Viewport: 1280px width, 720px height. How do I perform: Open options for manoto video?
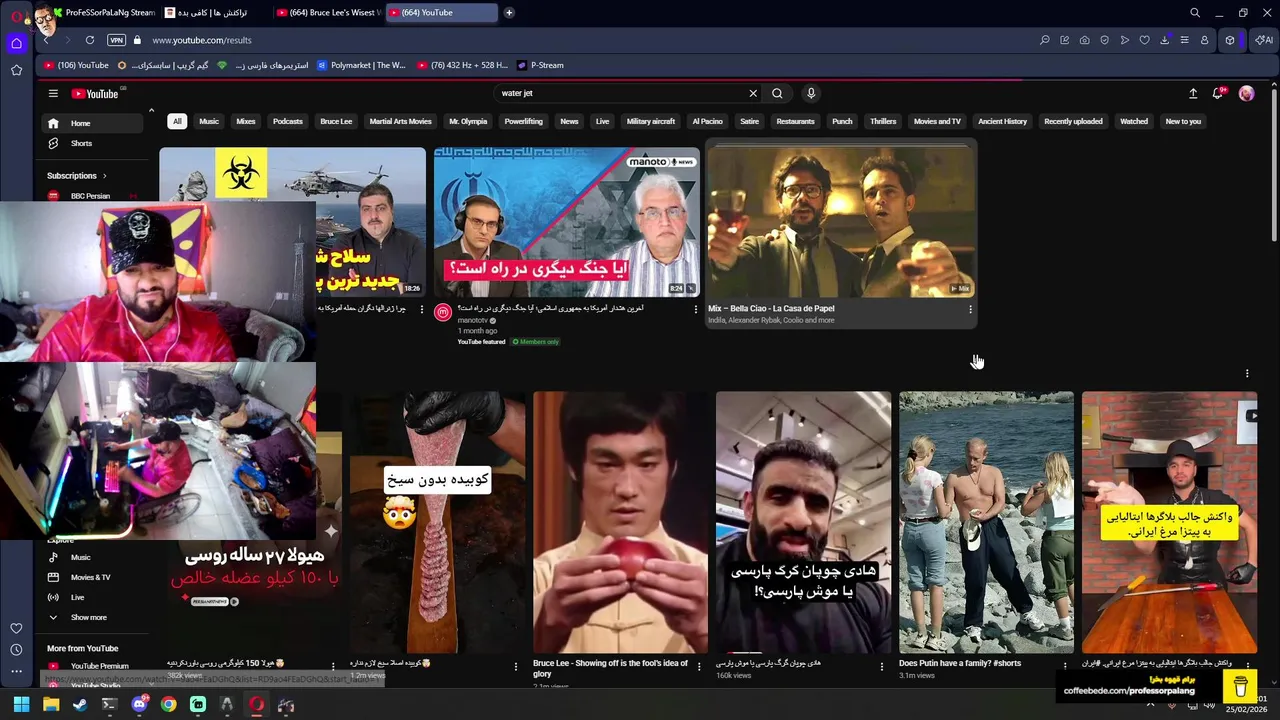point(696,309)
